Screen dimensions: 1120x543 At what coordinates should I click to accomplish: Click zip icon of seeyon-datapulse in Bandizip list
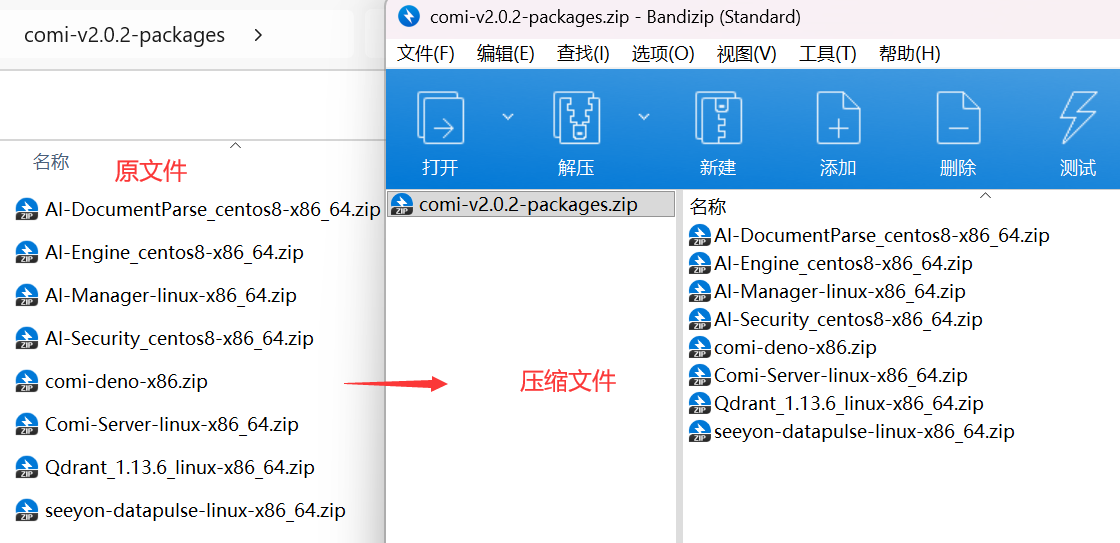[700, 432]
